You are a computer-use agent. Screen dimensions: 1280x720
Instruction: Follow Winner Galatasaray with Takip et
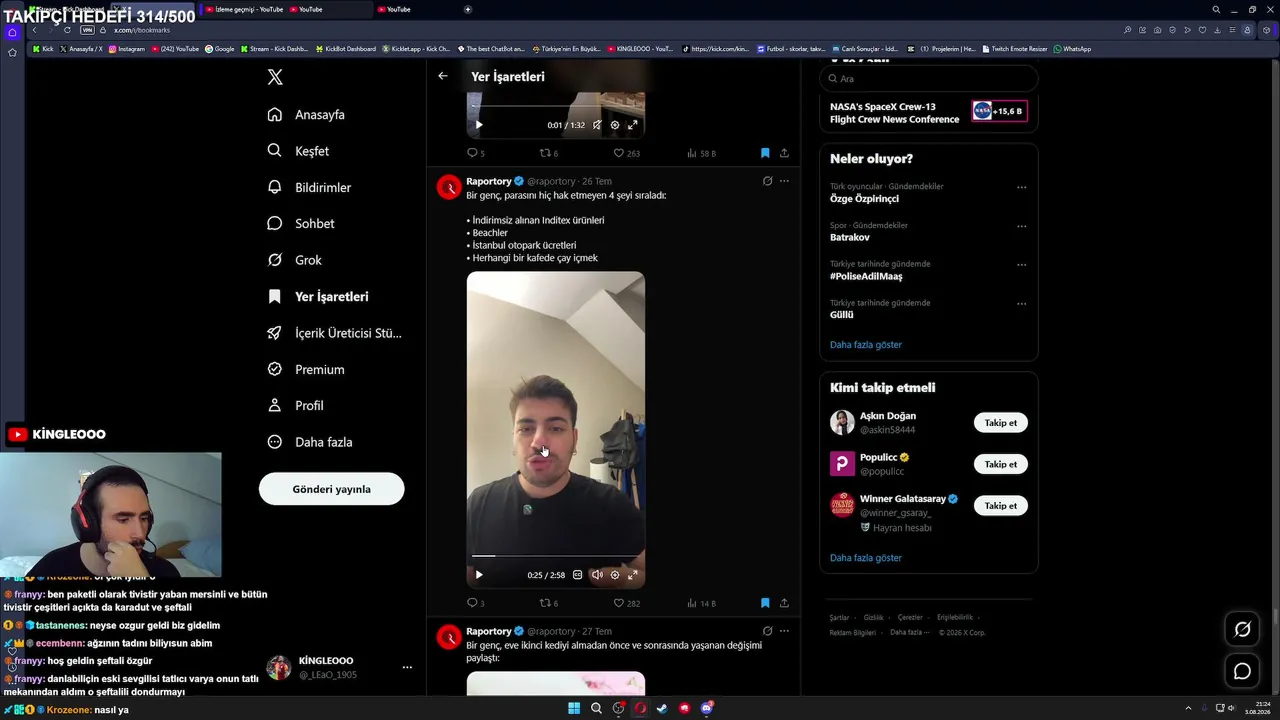pyautogui.click(x=1000, y=506)
